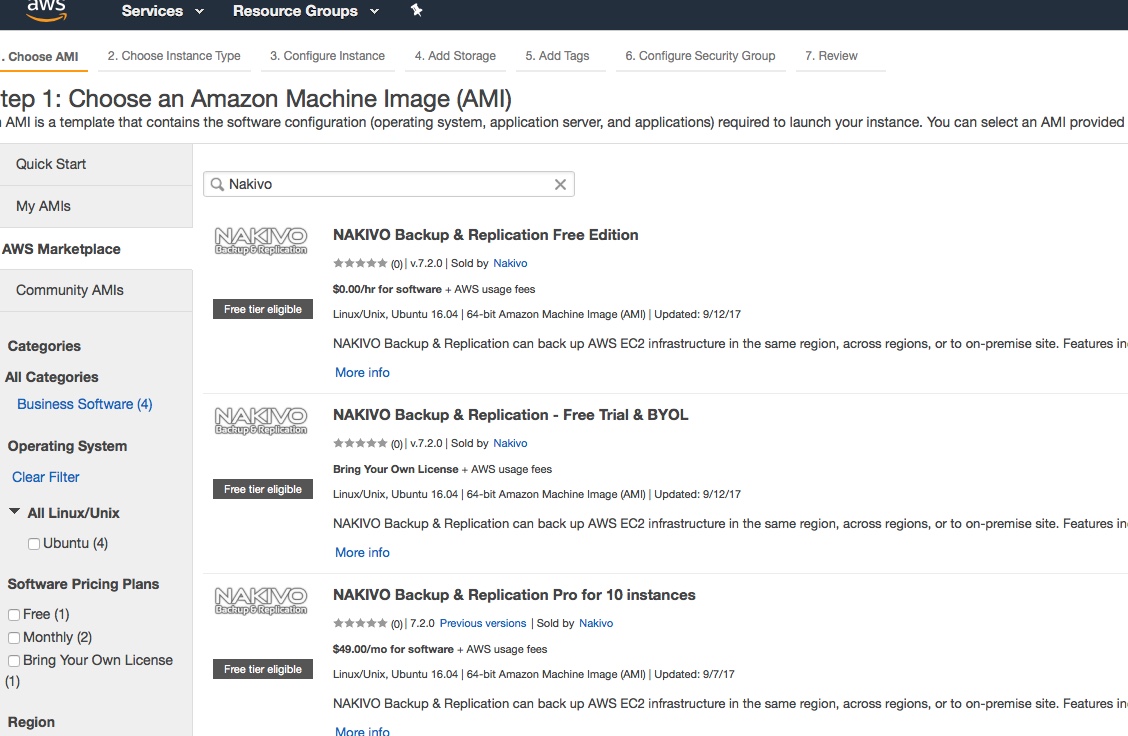Click 'Software Pricing Plans' heading
Image resolution: width=1128 pixels, height=736 pixels.
[x=83, y=584]
